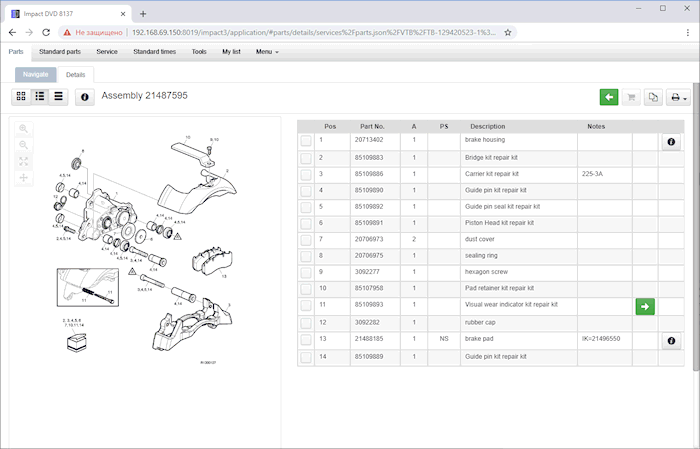Screen dimensions: 700x449
Task: Open info for brake pad row
Action: 670,341
